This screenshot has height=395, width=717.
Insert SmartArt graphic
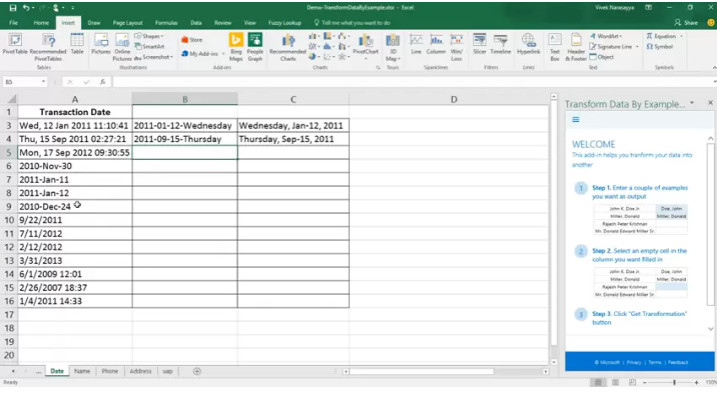pyautogui.click(x=150, y=46)
